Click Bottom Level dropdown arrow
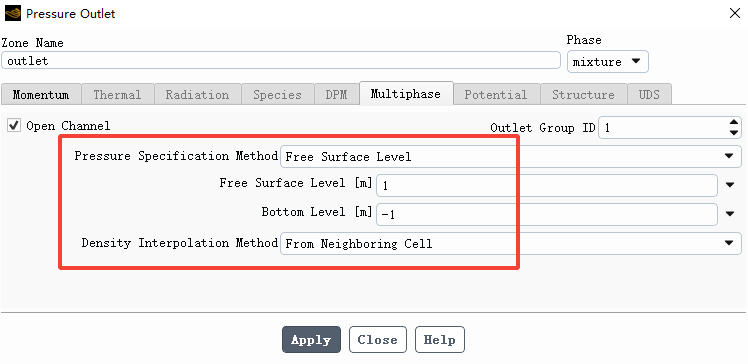Viewport: 748px width, 364px height. pyautogui.click(x=730, y=214)
